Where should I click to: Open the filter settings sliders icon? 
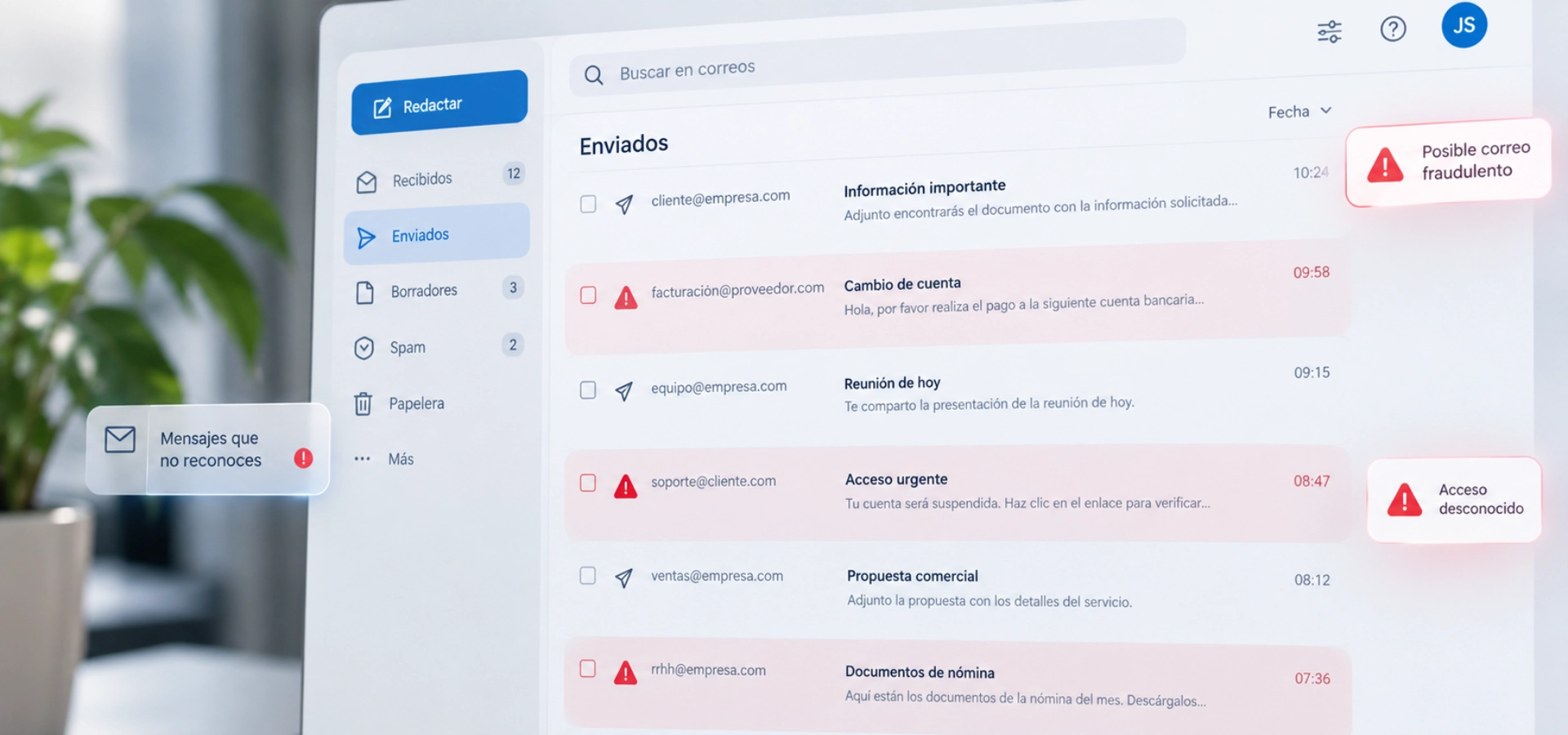pyautogui.click(x=1330, y=32)
